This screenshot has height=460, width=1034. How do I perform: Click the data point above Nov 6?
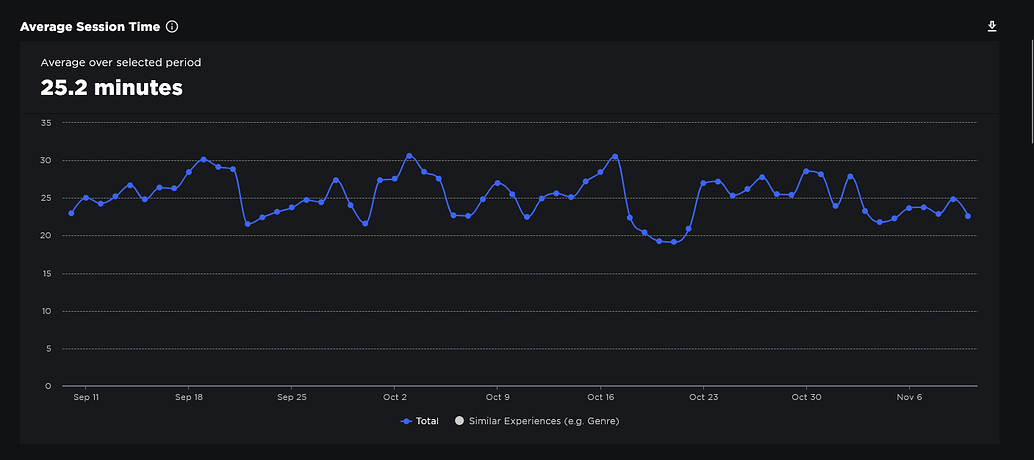coord(909,208)
